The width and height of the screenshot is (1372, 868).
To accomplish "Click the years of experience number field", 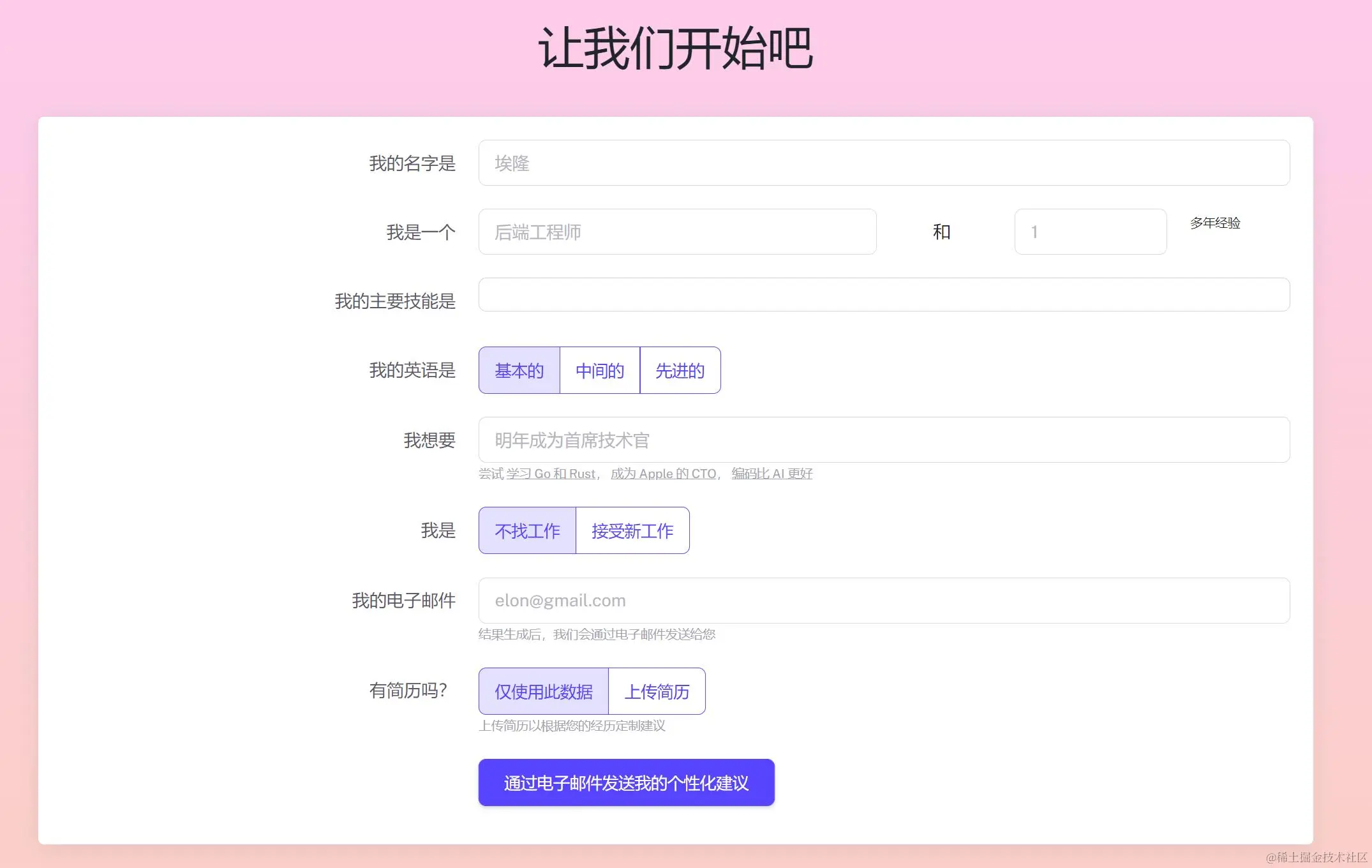I will (x=1091, y=232).
